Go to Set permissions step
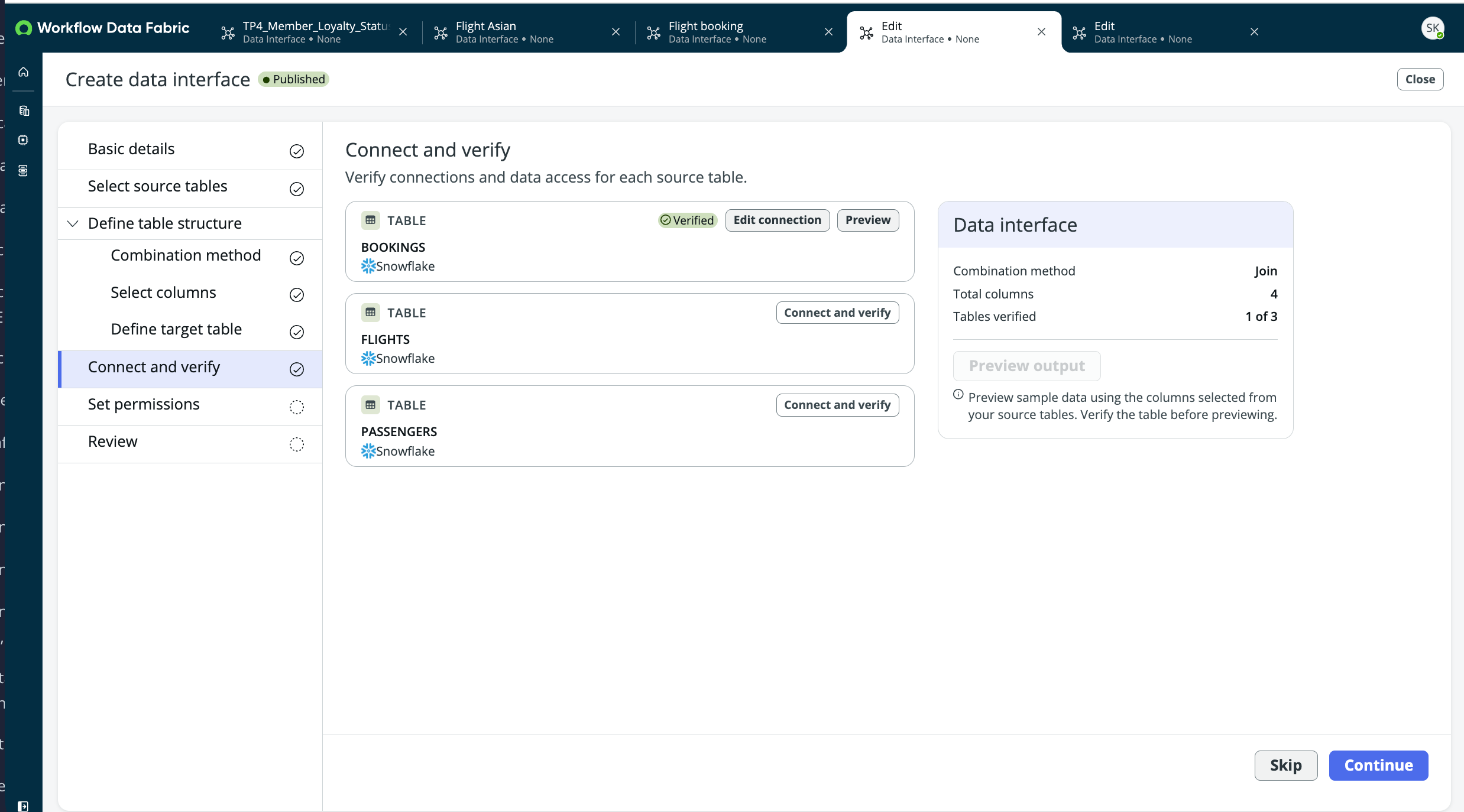1464x812 pixels. [190, 405]
